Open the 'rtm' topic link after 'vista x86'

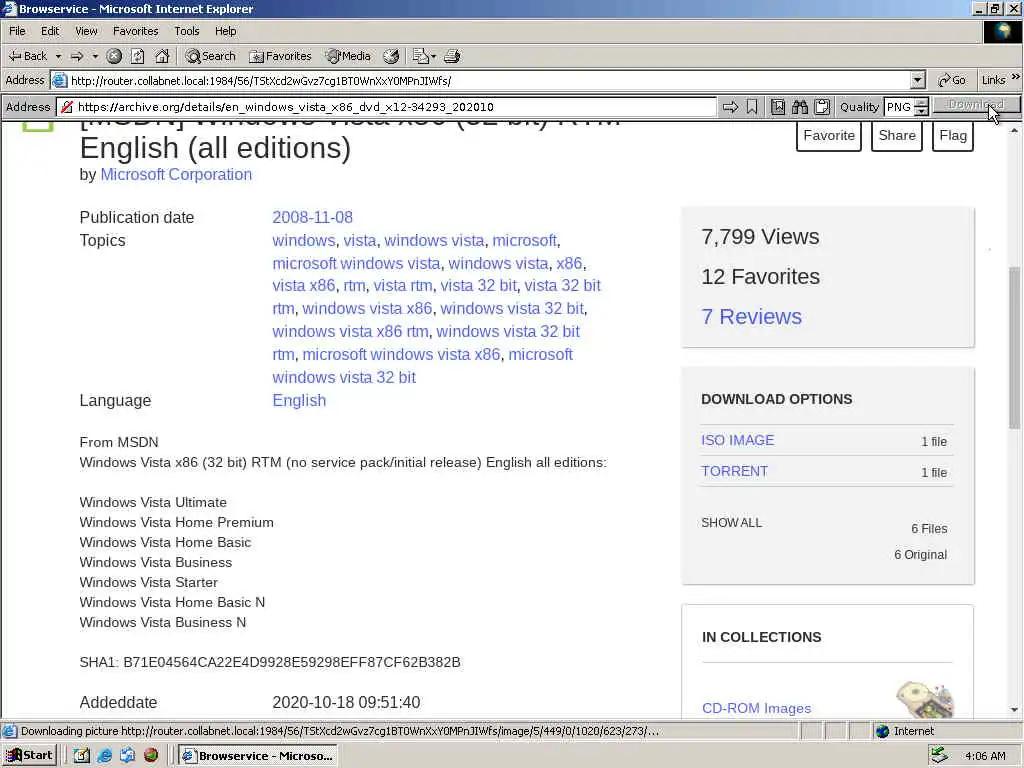click(354, 285)
